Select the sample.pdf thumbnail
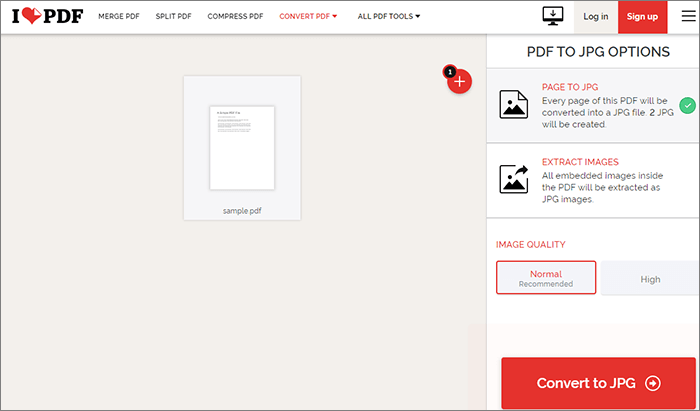Screen dimensions: 700x411 242,147
